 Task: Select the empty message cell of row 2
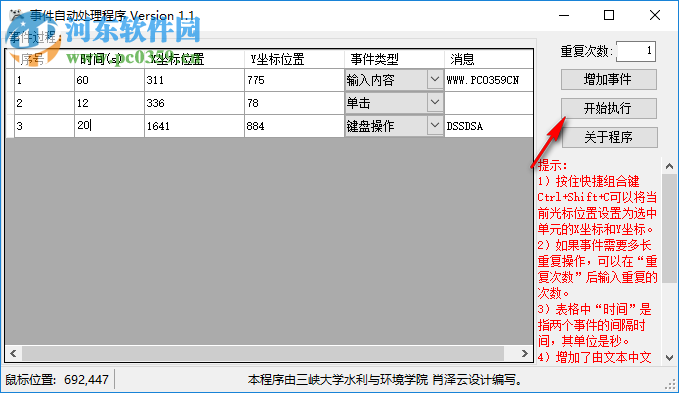point(489,103)
